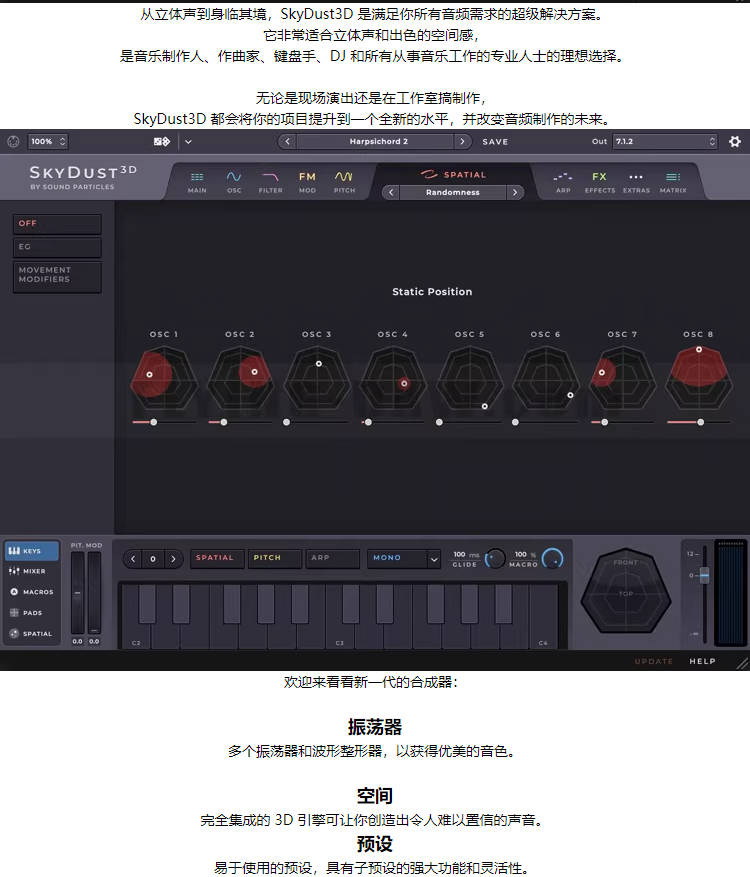Increase the keyboard octave value
750x877 pixels.
[x=173, y=559]
